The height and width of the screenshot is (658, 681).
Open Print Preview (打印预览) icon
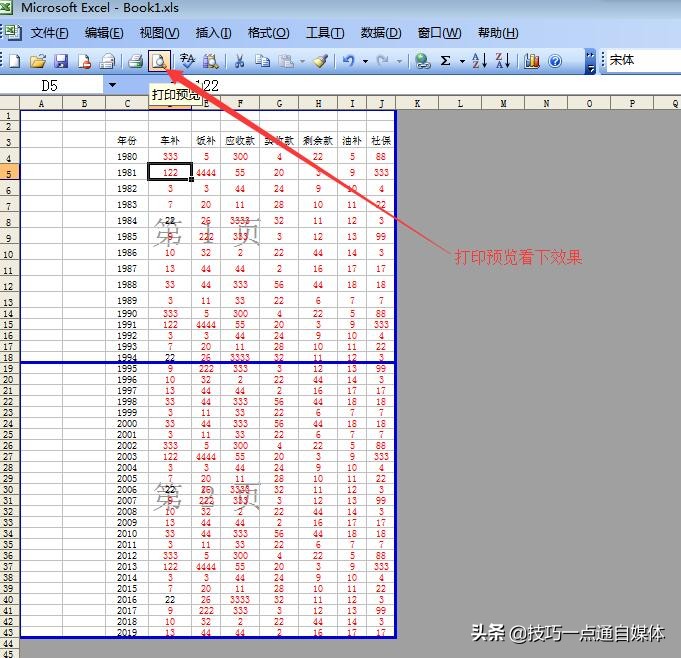[x=159, y=61]
